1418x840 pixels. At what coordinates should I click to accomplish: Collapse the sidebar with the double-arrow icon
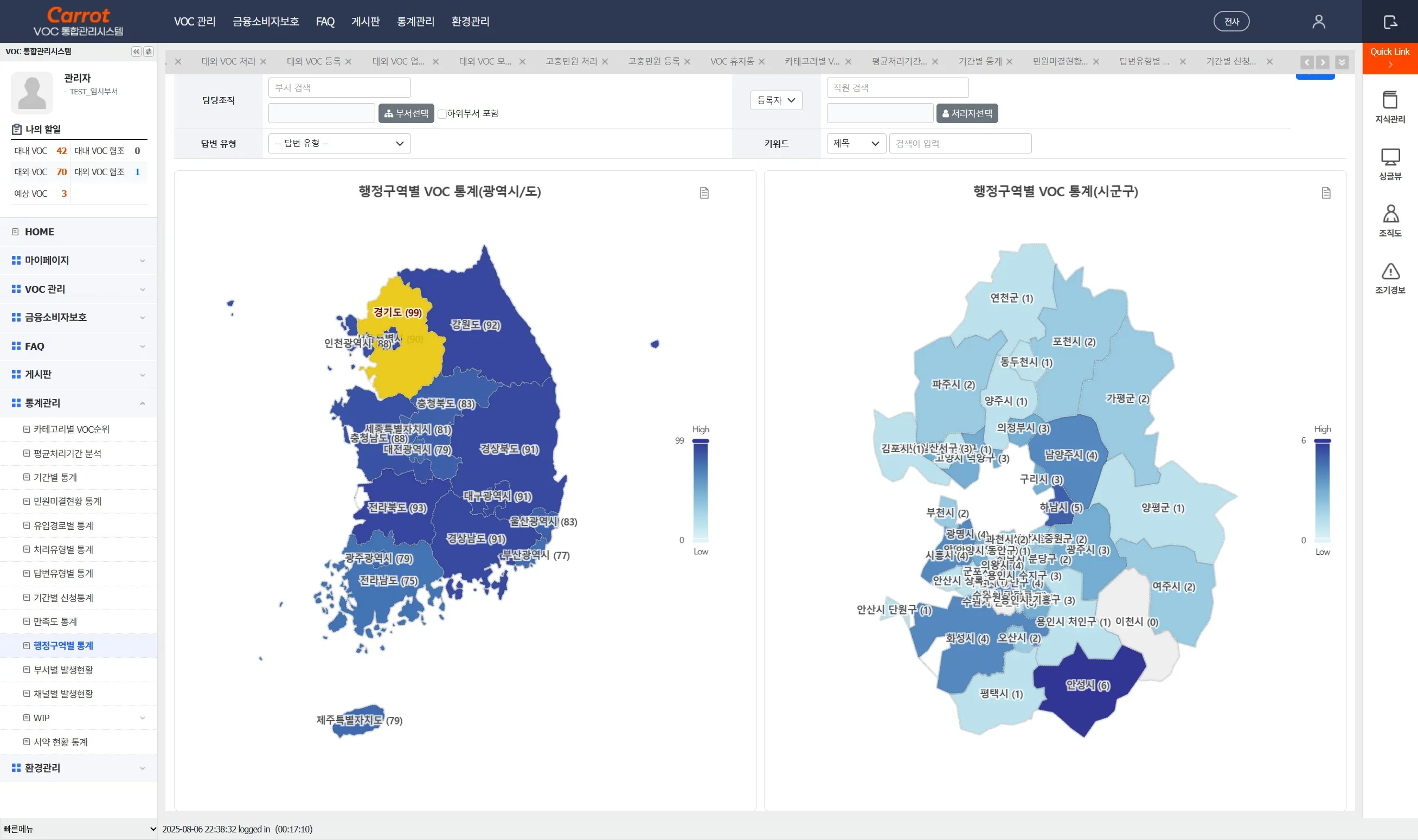coord(136,52)
